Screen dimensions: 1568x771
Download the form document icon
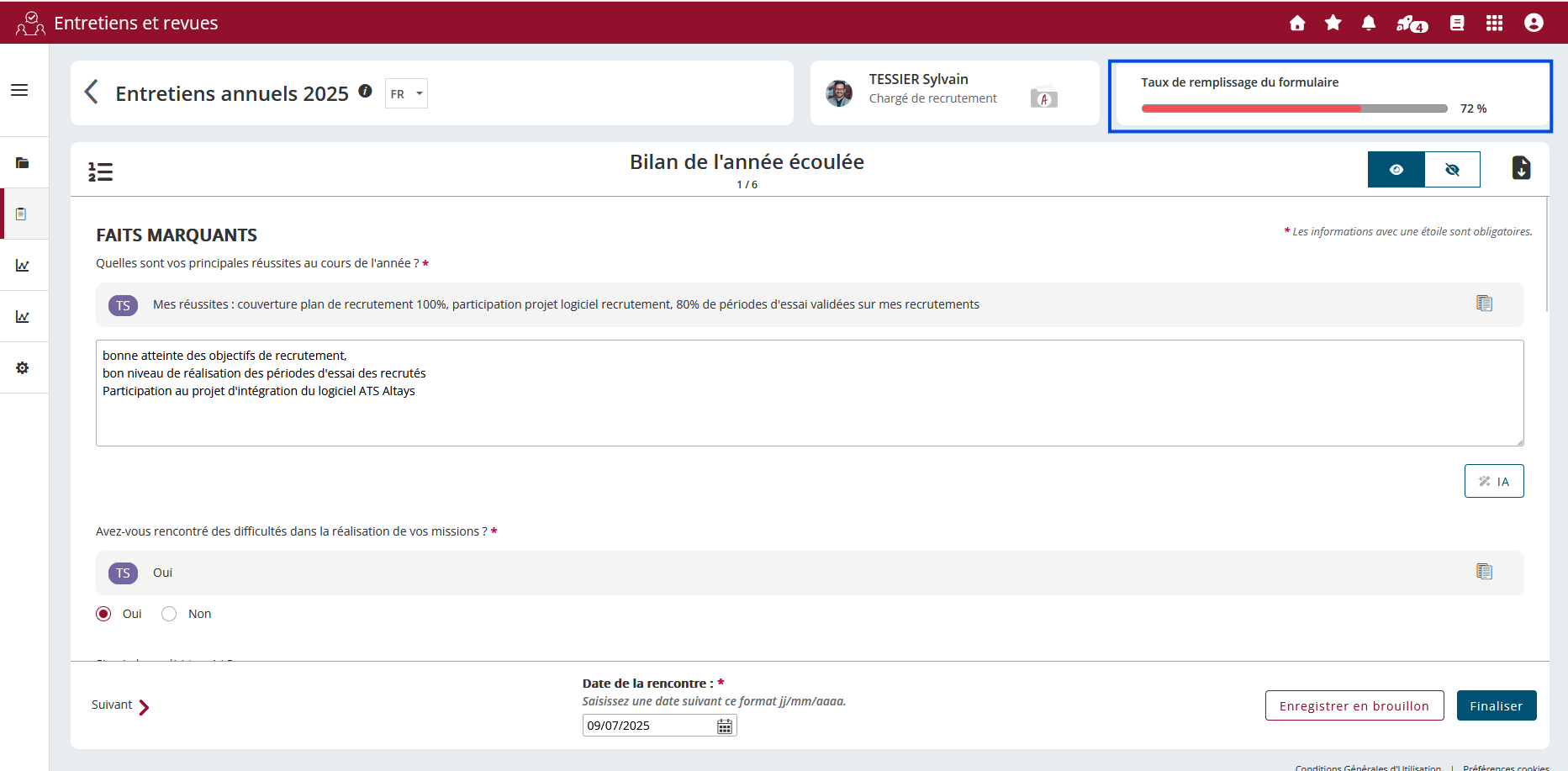coord(1521,168)
